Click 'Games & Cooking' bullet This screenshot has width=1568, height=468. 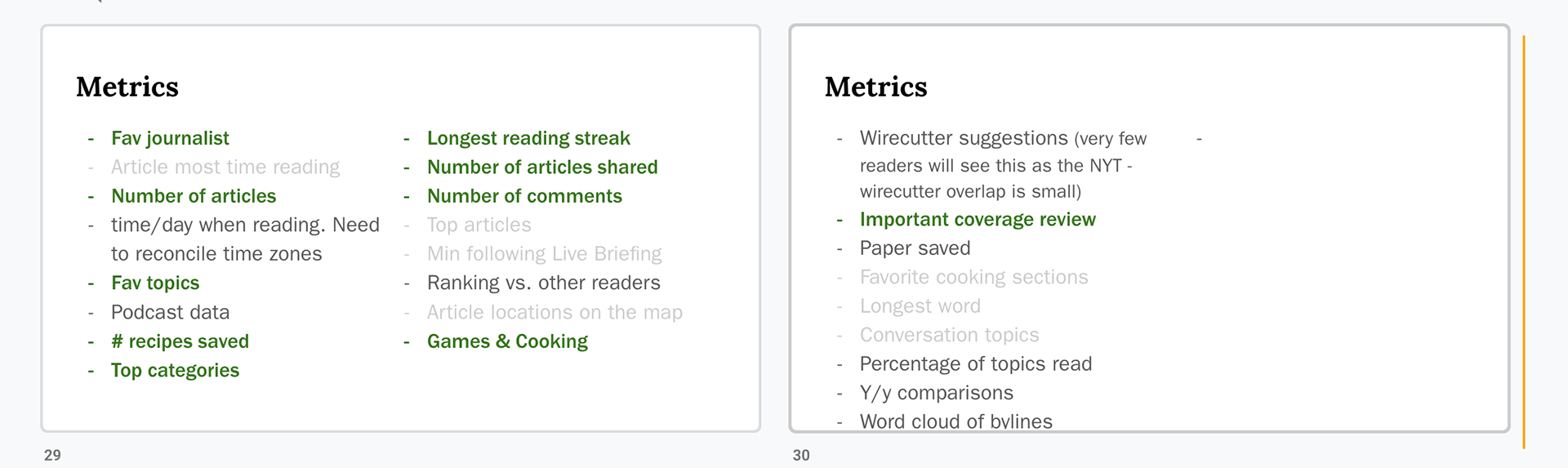pos(507,341)
